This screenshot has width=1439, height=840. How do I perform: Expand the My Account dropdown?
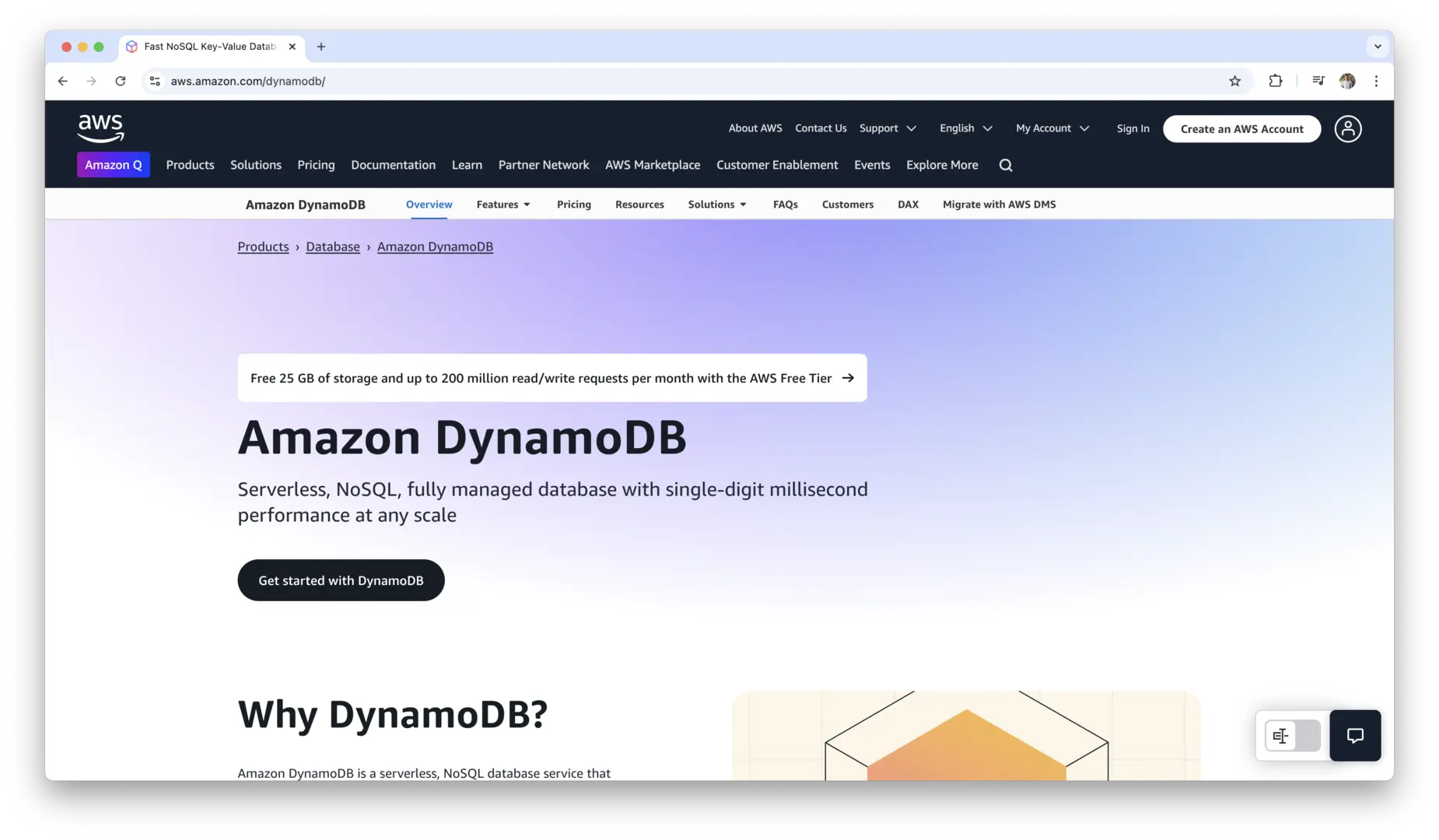(x=1052, y=128)
